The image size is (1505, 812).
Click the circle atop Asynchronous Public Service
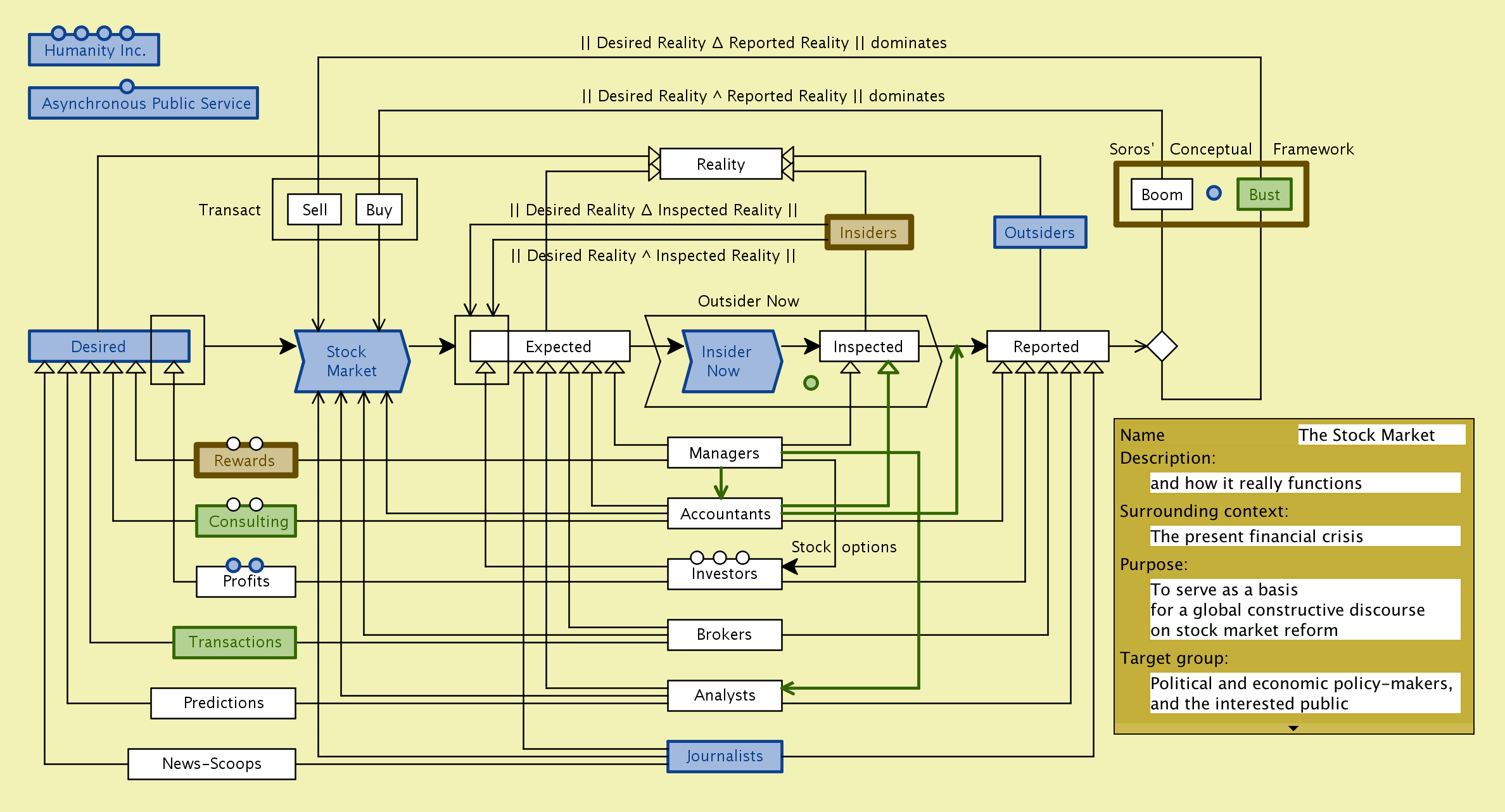tap(127, 86)
